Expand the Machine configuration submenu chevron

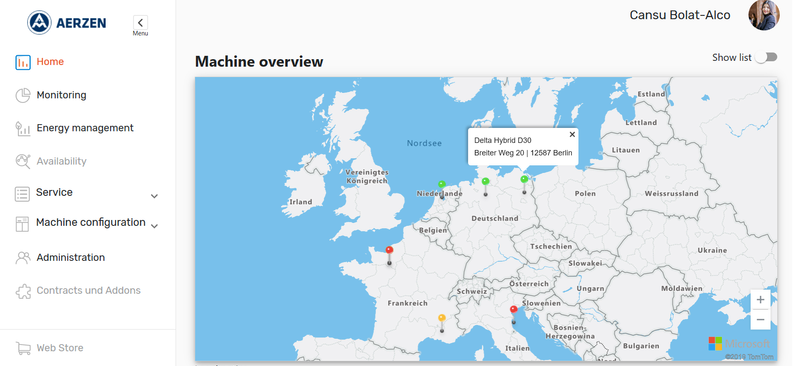[154, 226]
